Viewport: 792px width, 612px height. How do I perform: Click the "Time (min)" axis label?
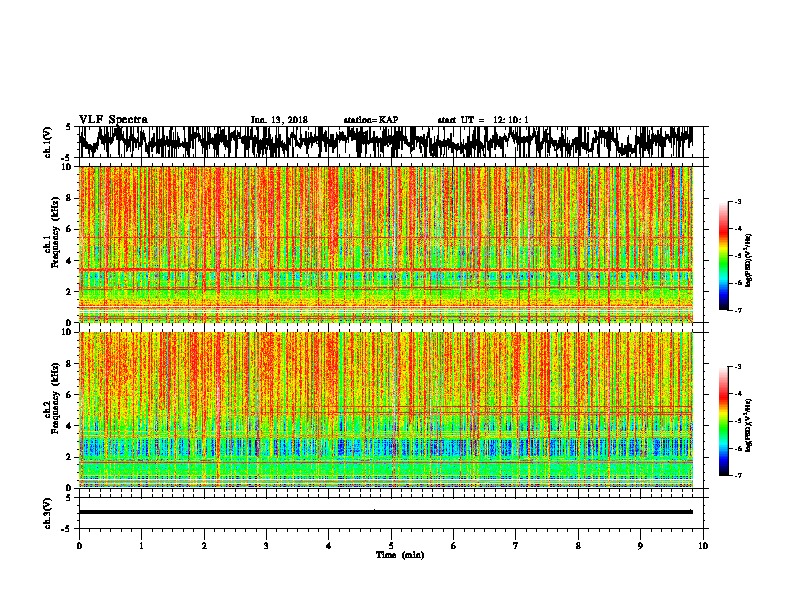click(x=400, y=555)
